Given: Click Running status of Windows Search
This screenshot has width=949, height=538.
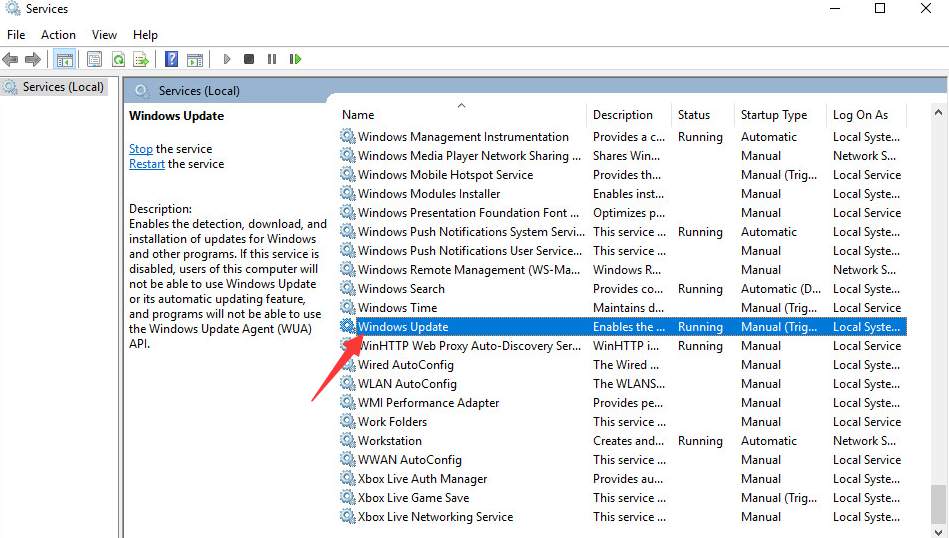Looking at the screenshot, I should (700, 289).
